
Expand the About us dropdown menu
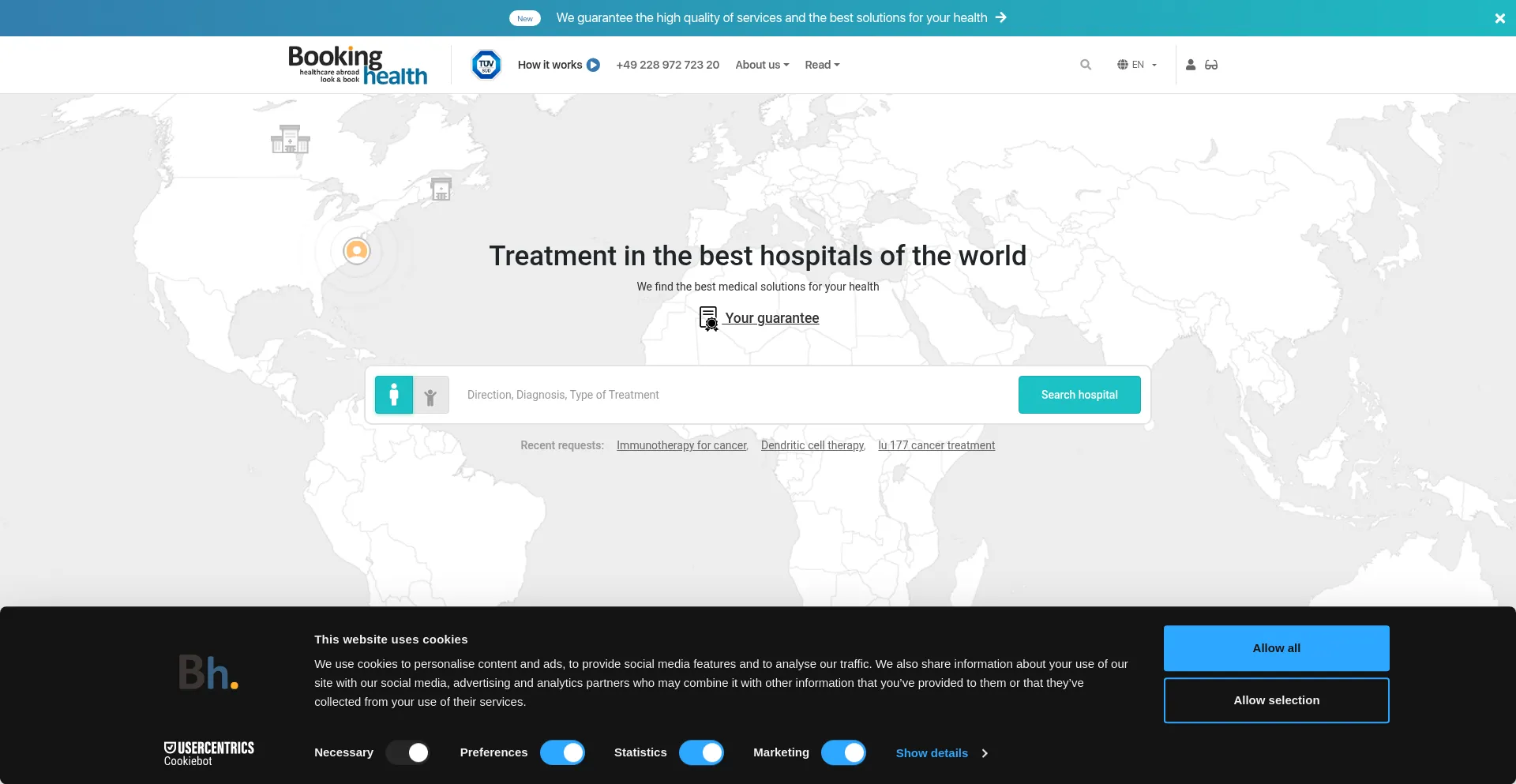pyautogui.click(x=762, y=65)
